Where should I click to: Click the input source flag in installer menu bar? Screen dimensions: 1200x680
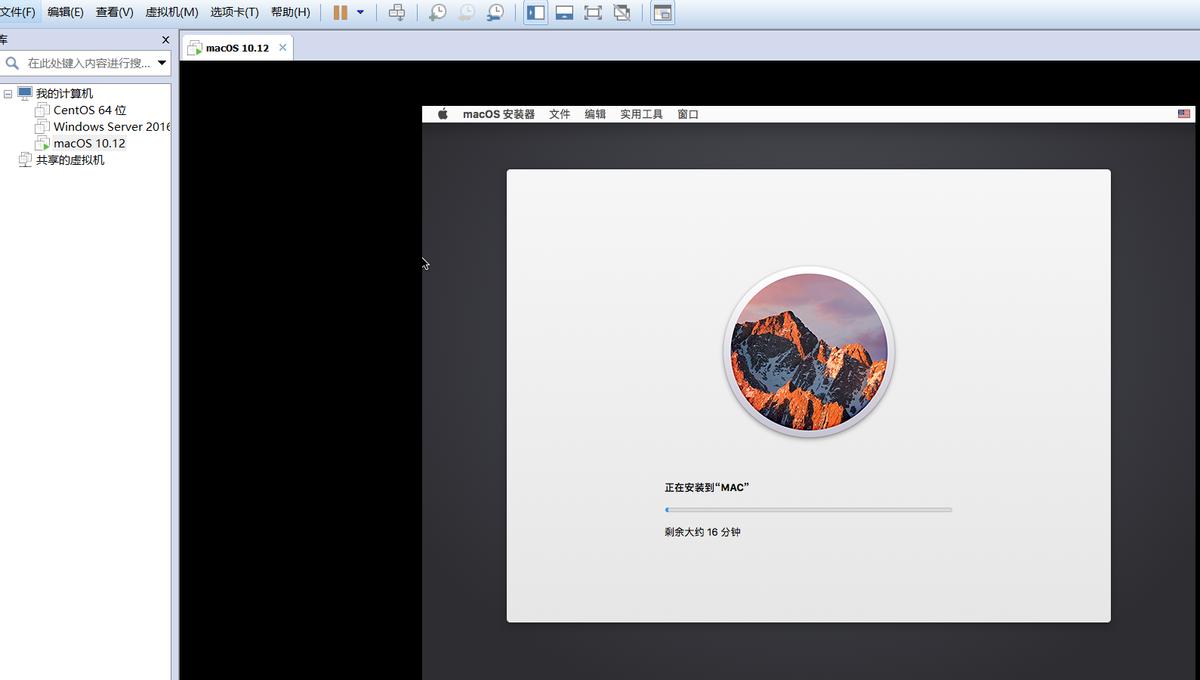[1183, 113]
